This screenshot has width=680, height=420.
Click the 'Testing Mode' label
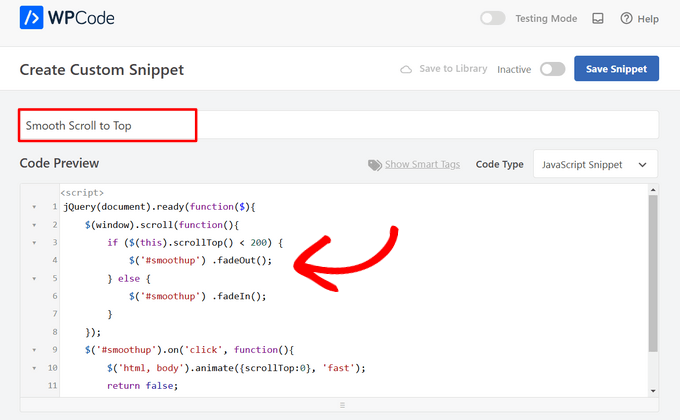[x=546, y=19]
